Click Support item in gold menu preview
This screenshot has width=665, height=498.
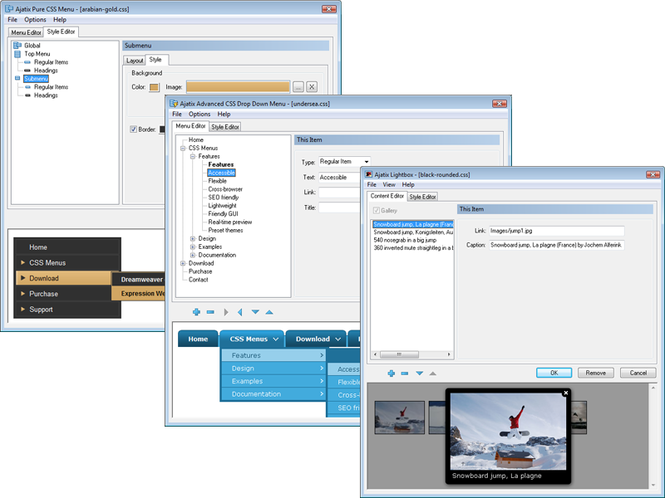(67, 309)
